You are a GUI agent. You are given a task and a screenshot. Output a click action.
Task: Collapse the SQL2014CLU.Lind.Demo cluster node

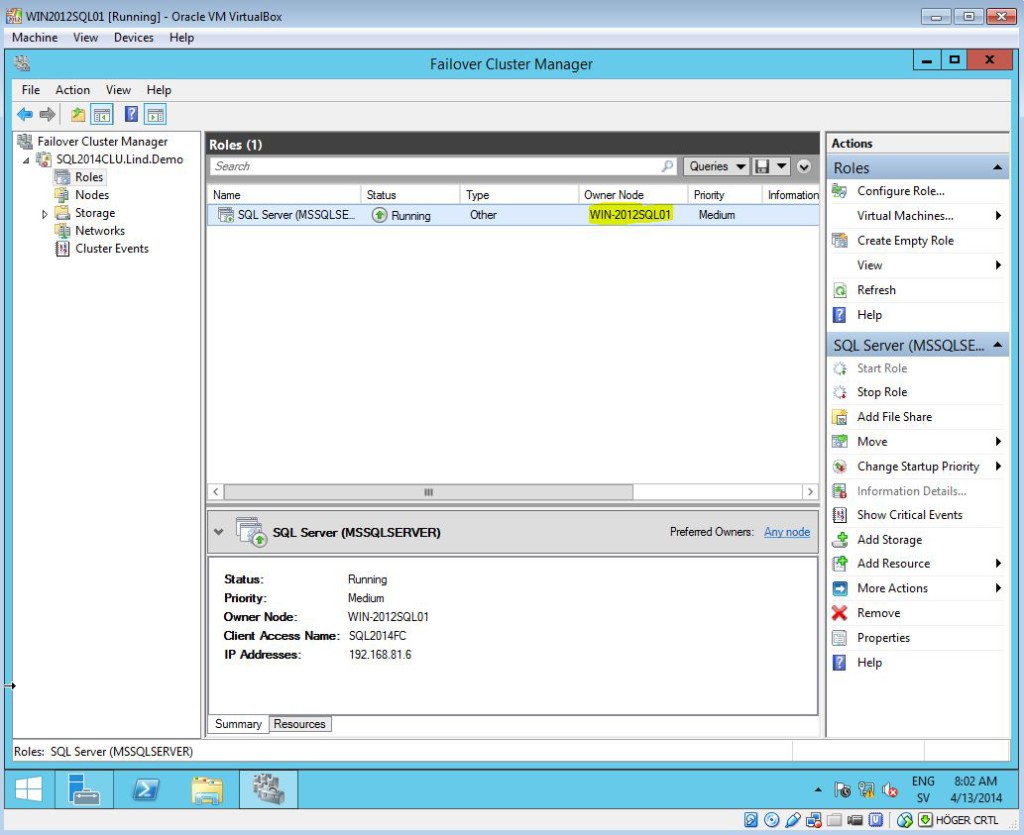coord(26,160)
